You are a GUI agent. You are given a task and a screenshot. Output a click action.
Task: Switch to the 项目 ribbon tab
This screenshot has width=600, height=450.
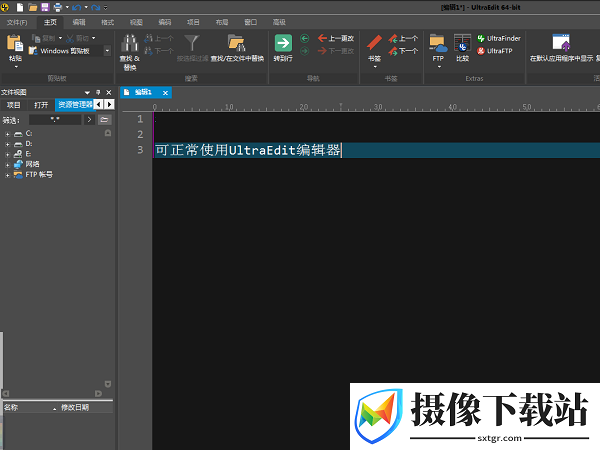click(x=193, y=22)
